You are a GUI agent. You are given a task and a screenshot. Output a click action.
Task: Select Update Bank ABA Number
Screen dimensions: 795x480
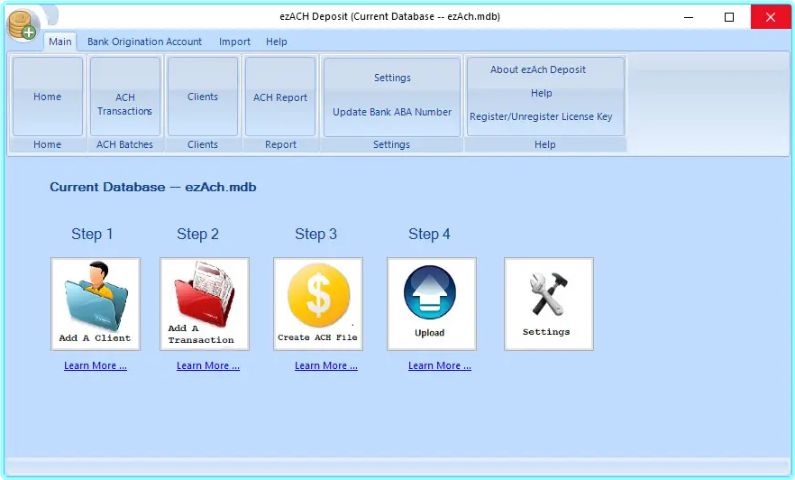point(392,112)
